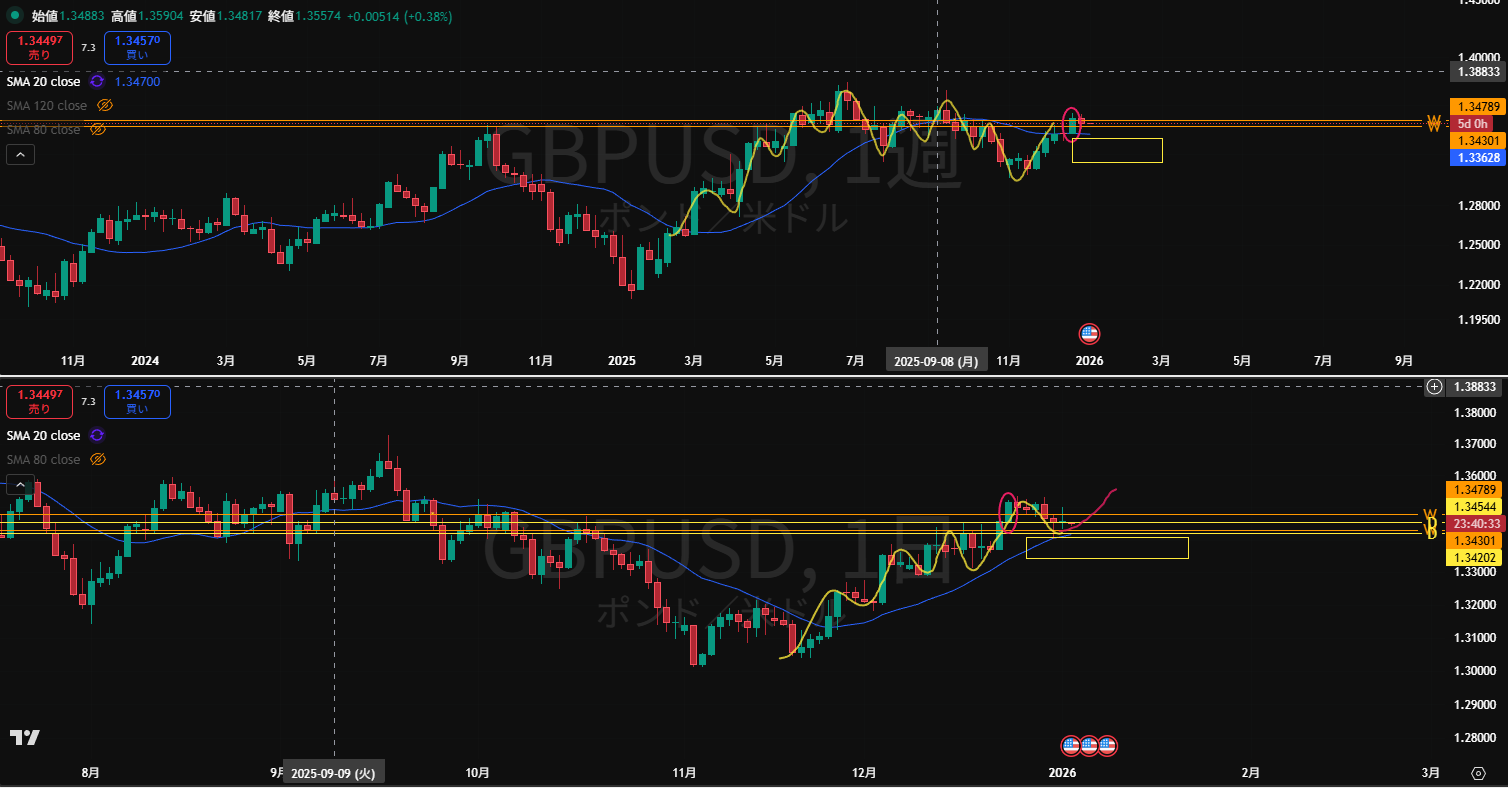Show the hidden SMA 120 close indicator
Image resolution: width=1508 pixels, height=788 pixels.
pyautogui.click(x=105, y=106)
